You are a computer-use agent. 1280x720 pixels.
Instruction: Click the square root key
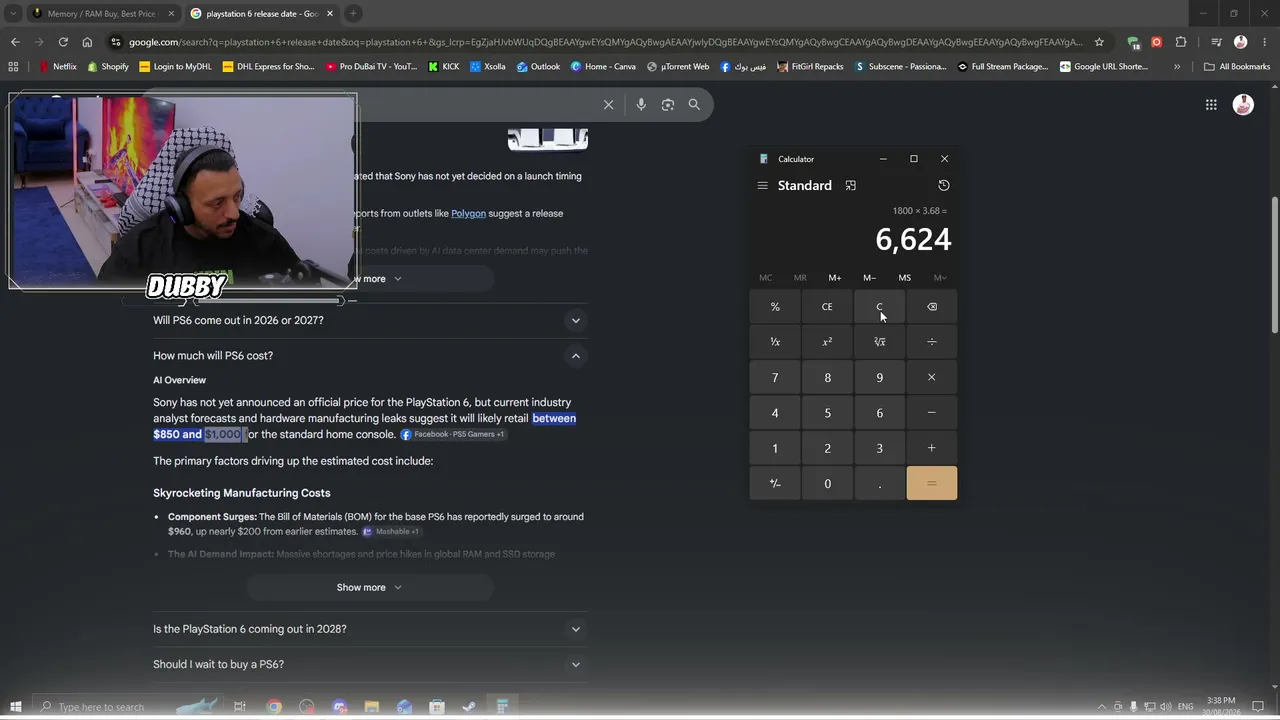coord(880,342)
